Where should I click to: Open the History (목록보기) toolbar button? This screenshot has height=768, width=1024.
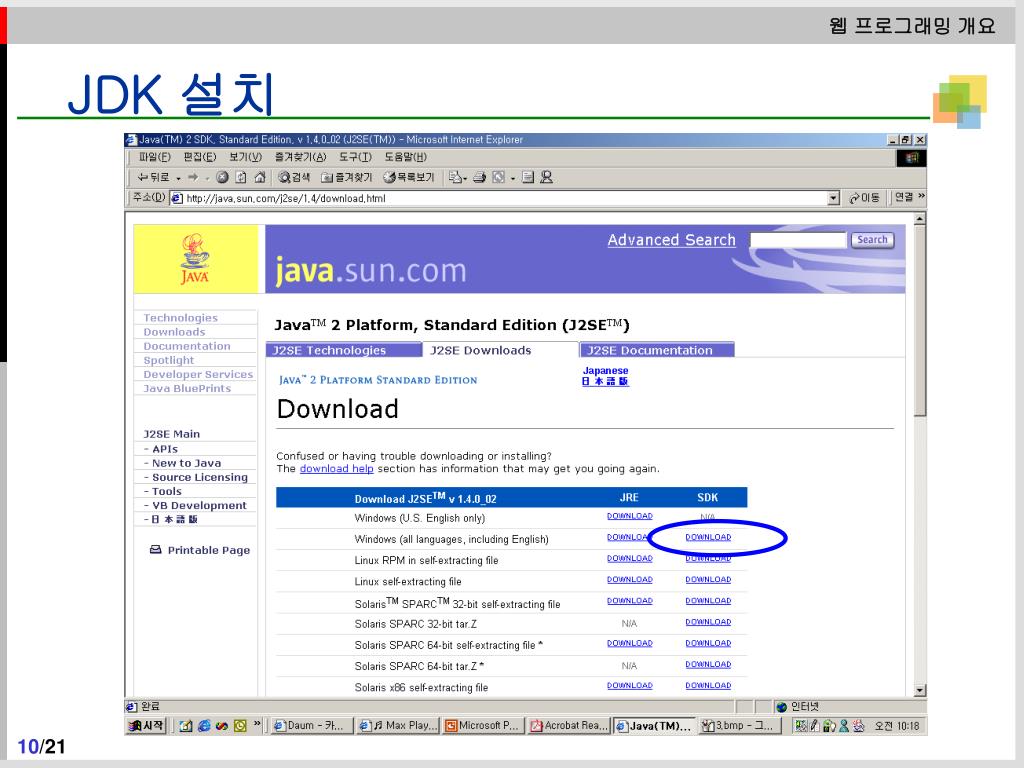coord(408,178)
